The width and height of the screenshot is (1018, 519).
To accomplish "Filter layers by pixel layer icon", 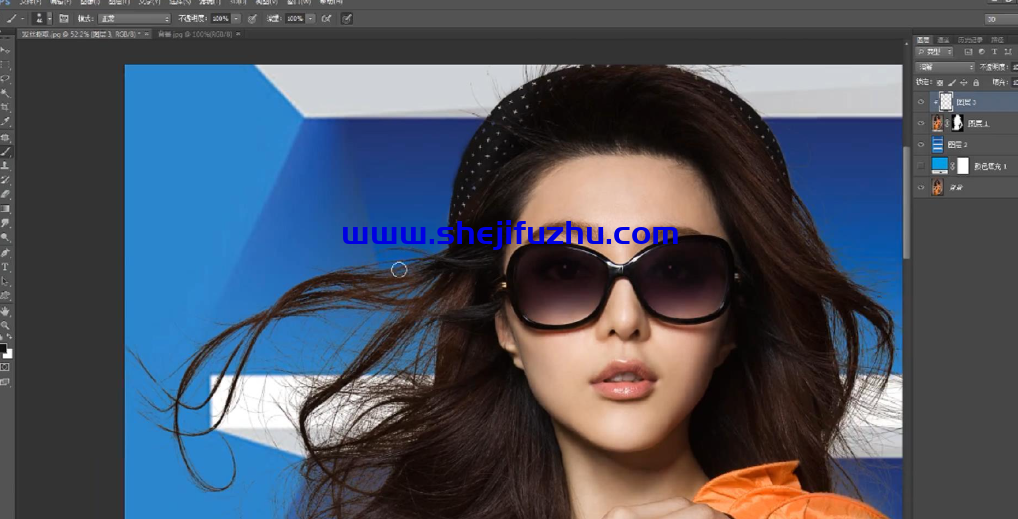I will [x=969, y=52].
